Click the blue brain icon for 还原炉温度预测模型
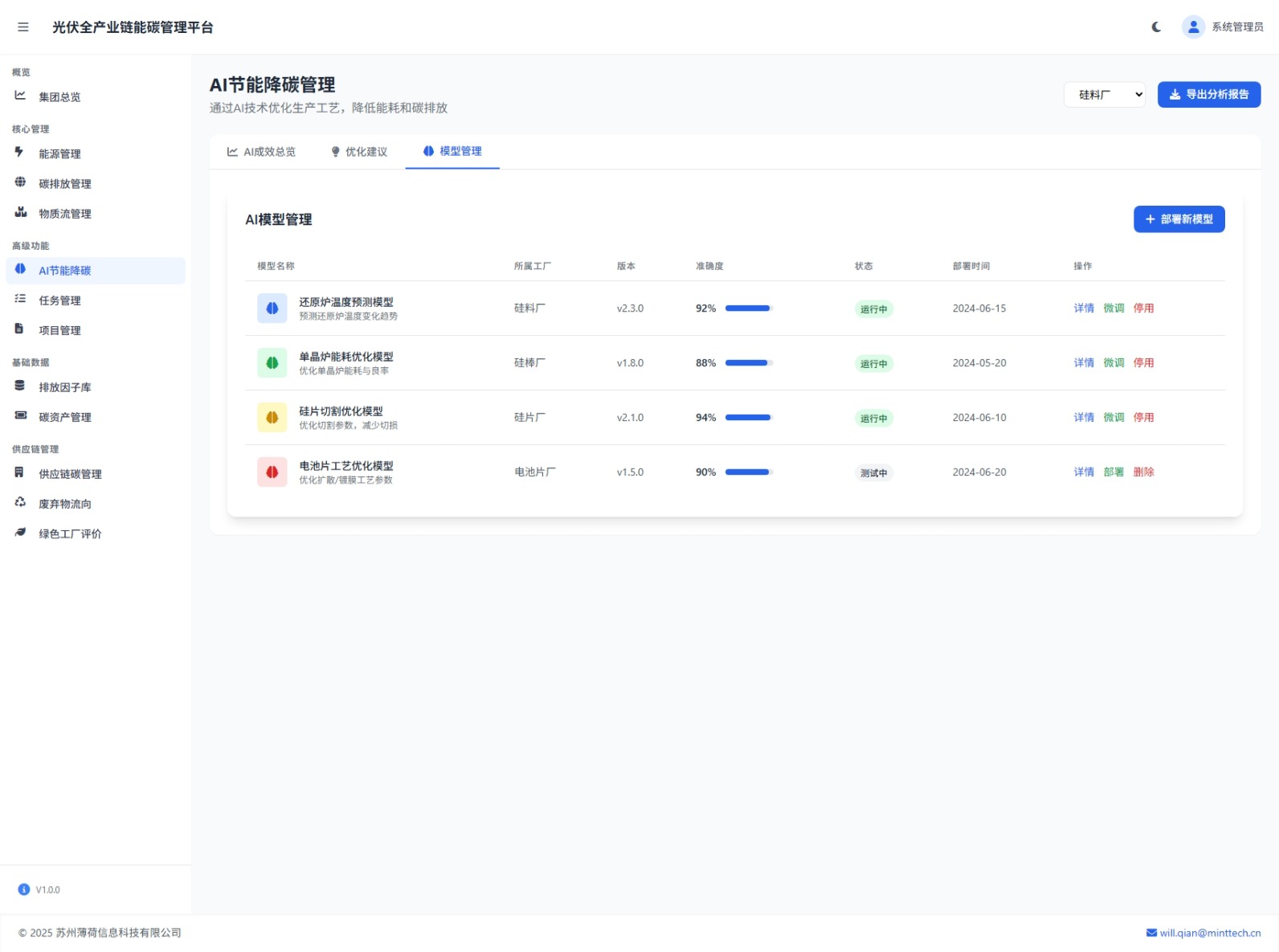Viewport: 1279px width, 952px height. pyautogui.click(x=272, y=308)
